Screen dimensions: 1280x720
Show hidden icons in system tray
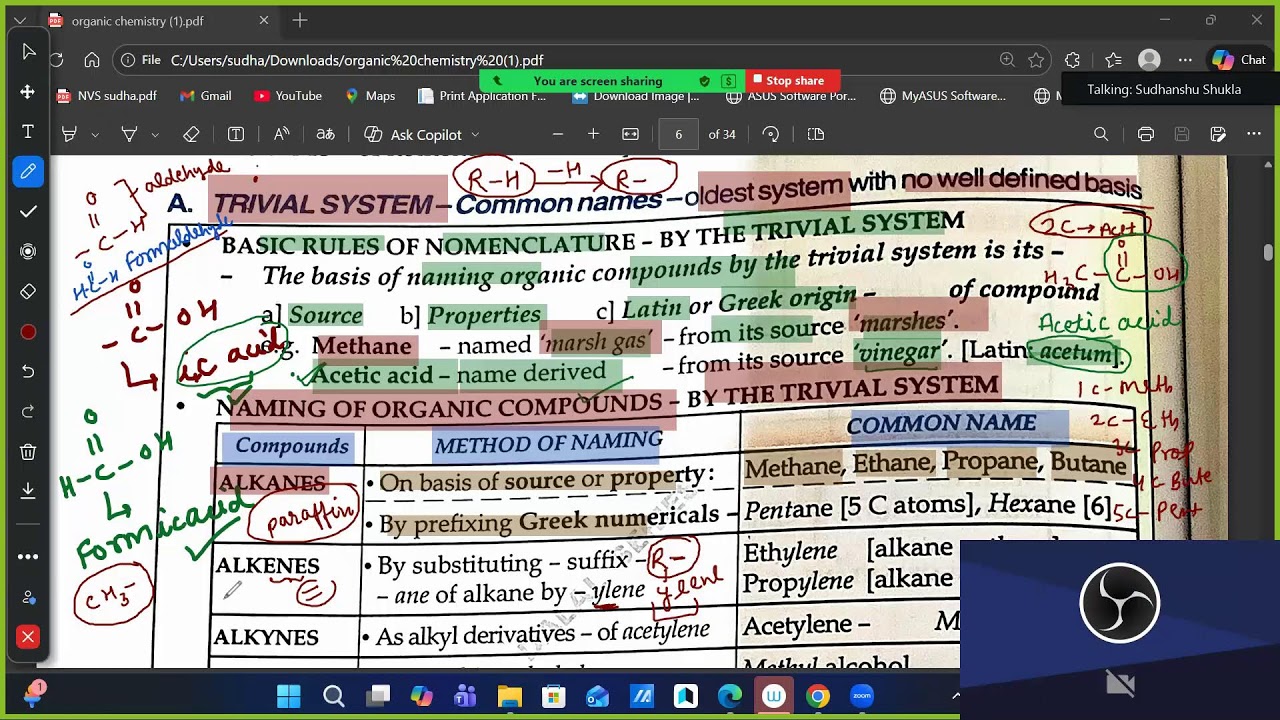point(955,696)
